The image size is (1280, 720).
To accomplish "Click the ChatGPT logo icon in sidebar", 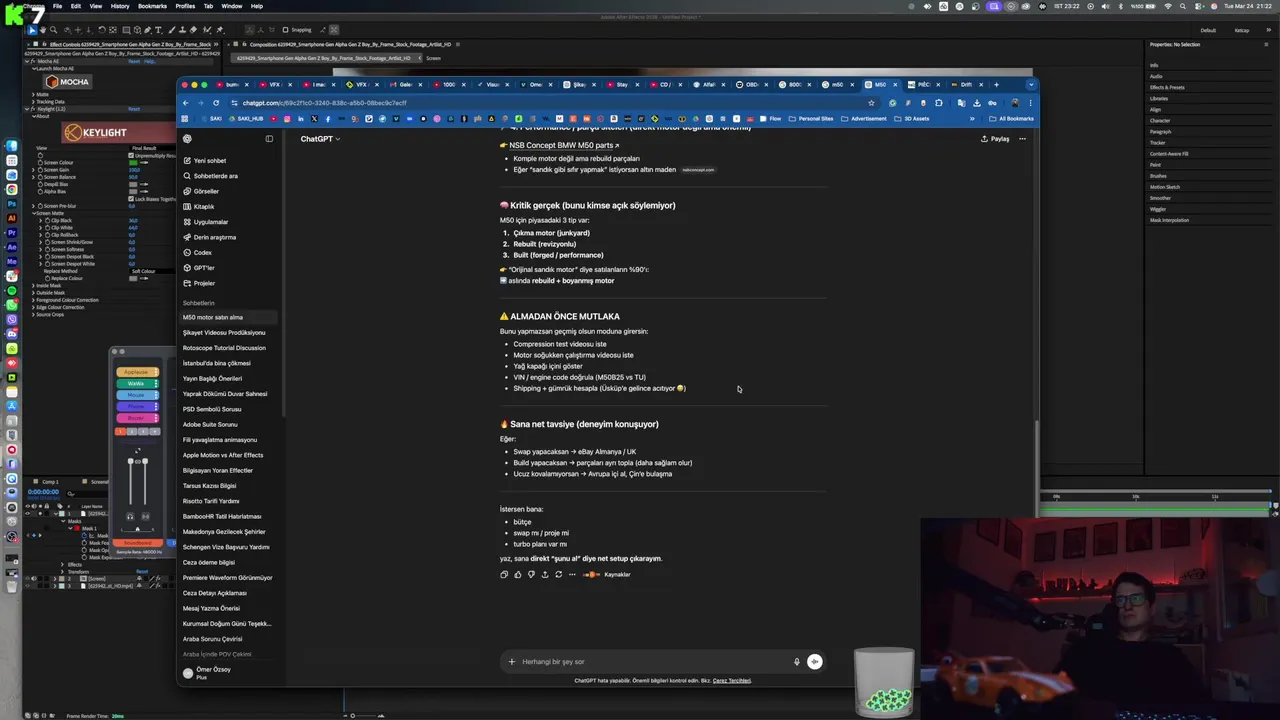I will click(x=187, y=138).
